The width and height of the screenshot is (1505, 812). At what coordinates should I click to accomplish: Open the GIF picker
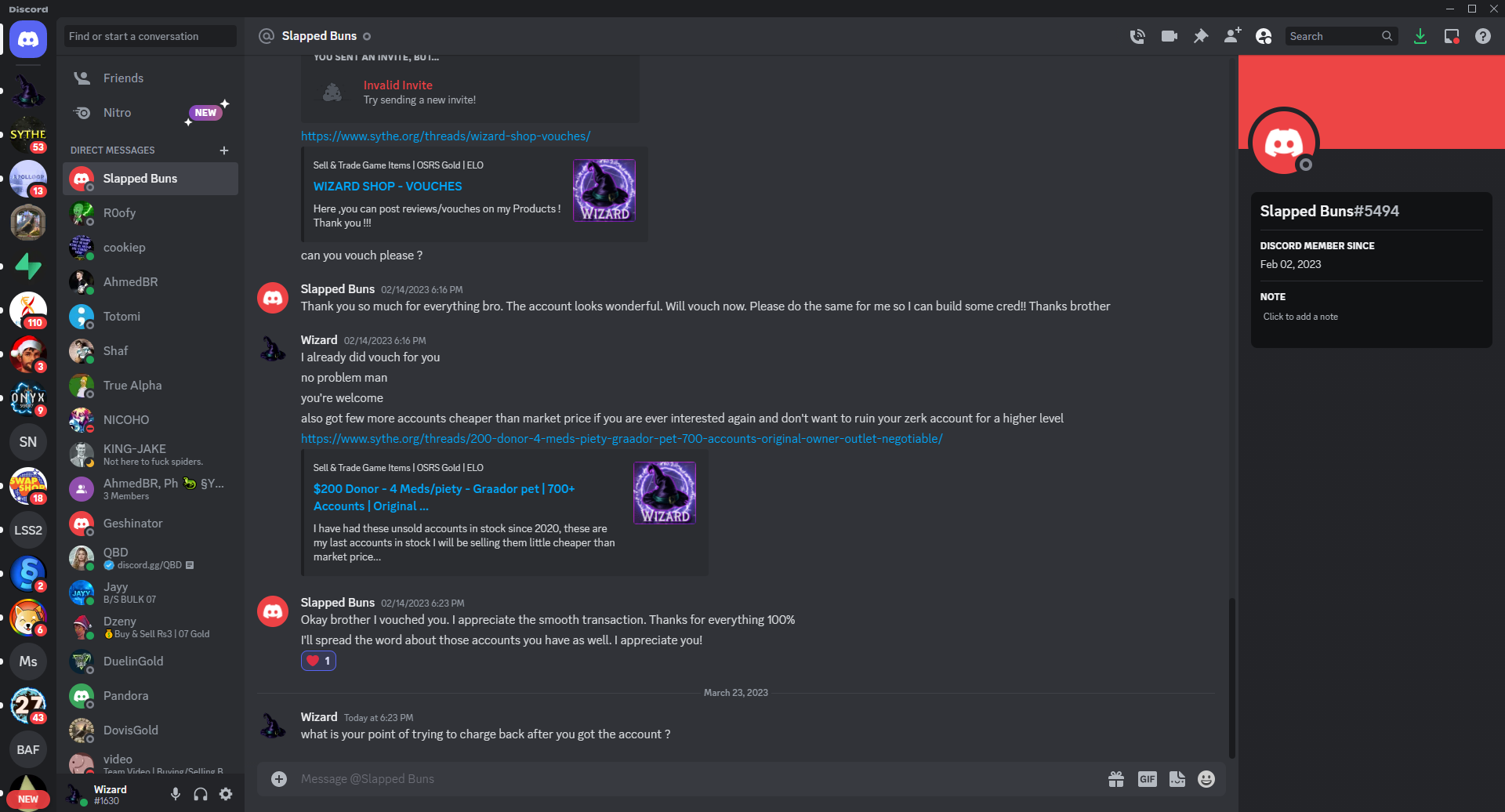(1147, 779)
